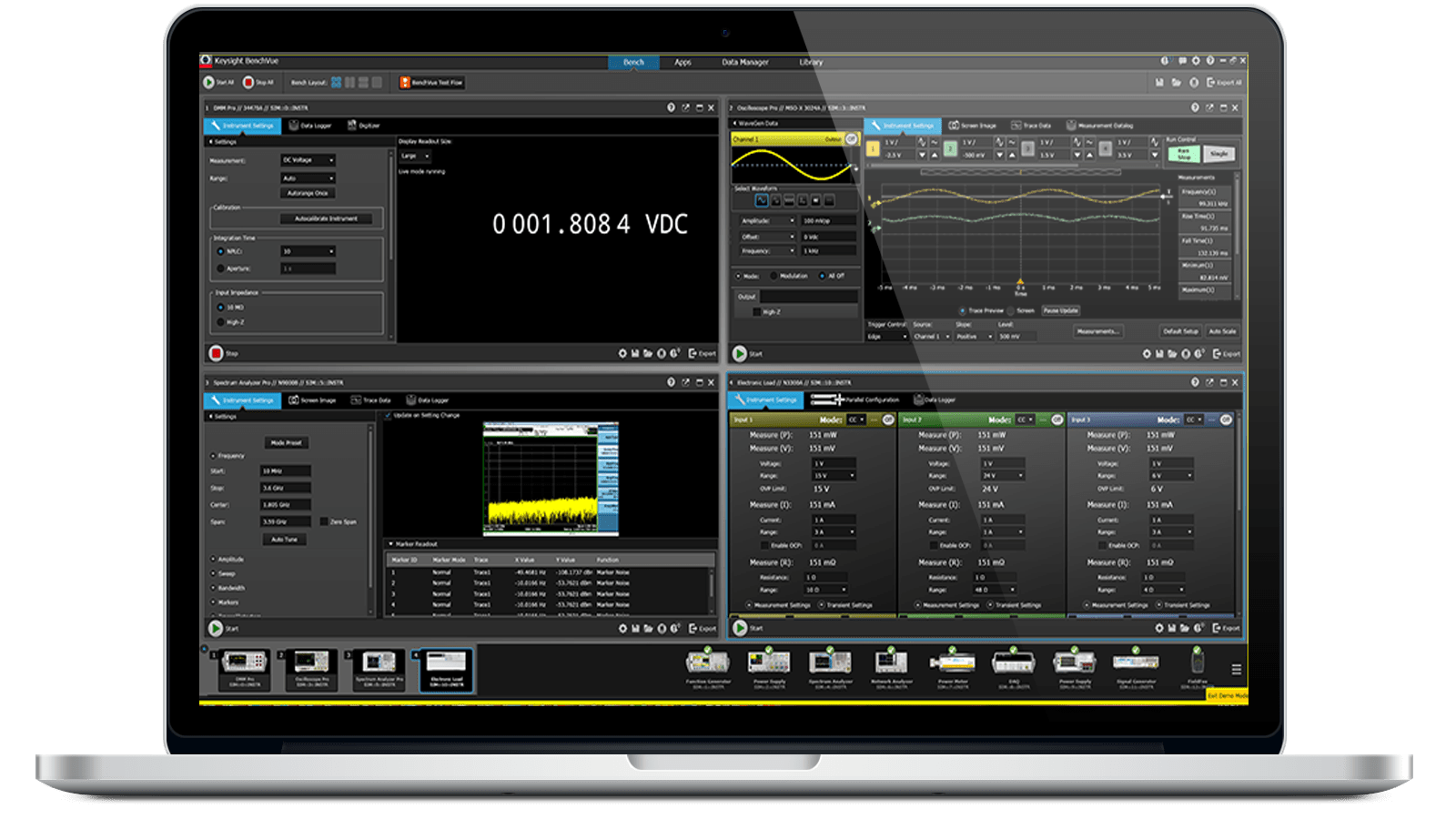Click Export in the DMM panel
The image size is (1456, 819).
tap(703, 353)
